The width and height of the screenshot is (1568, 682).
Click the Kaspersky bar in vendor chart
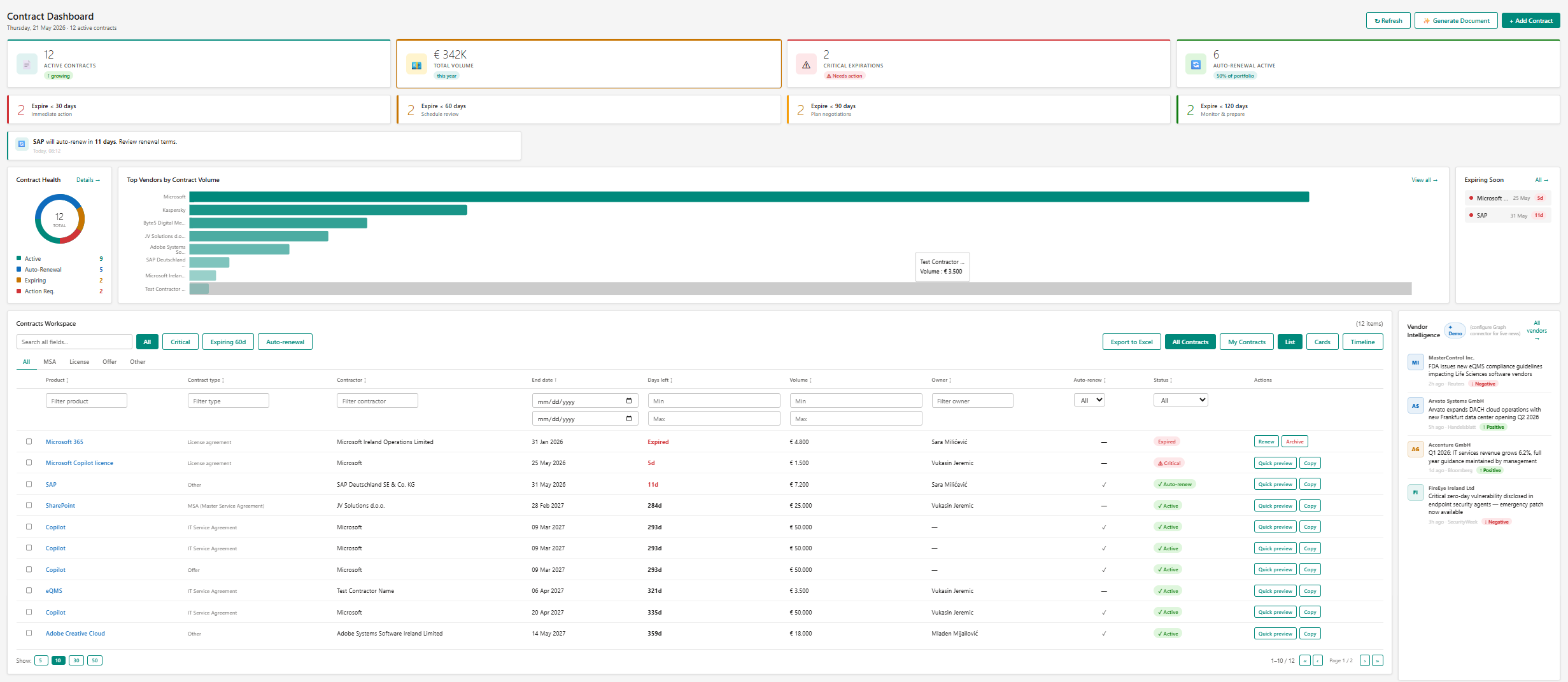pyautogui.click(x=328, y=210)
